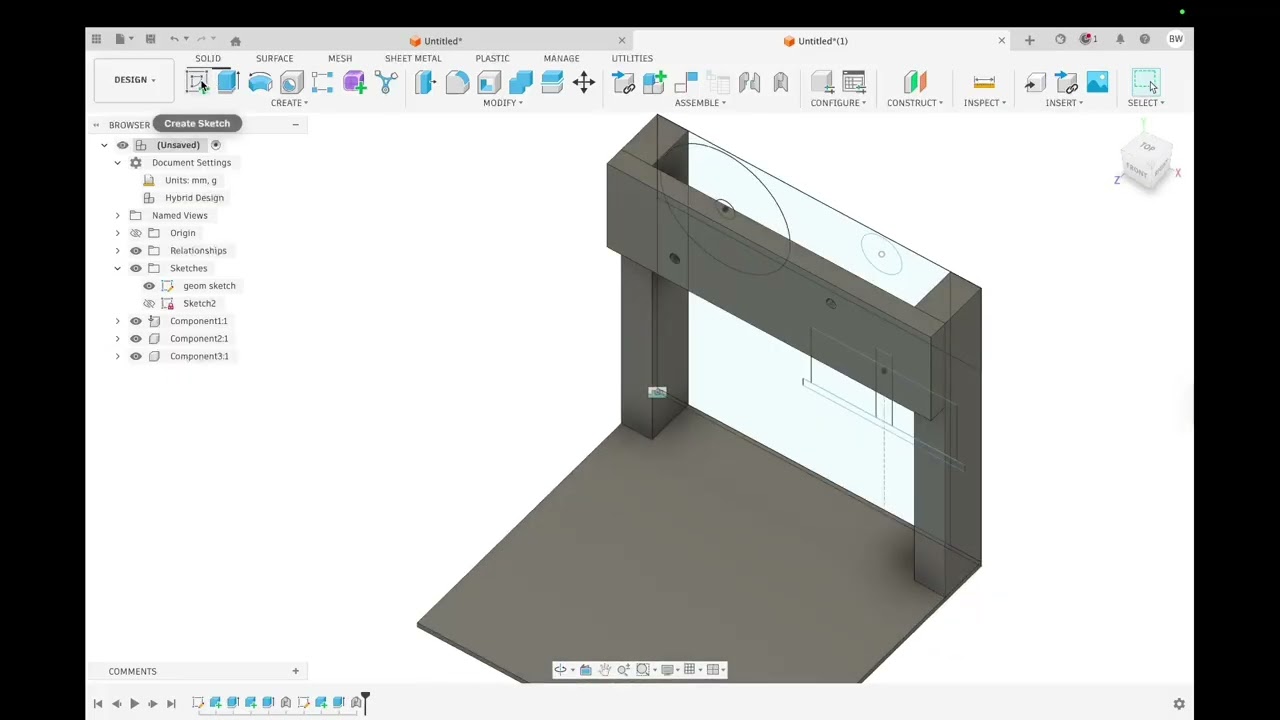Image resolution: width=1280 pixels, height=720 pixels.
Task: Hide Component1:1 with its eye icon
Action: 136,321
